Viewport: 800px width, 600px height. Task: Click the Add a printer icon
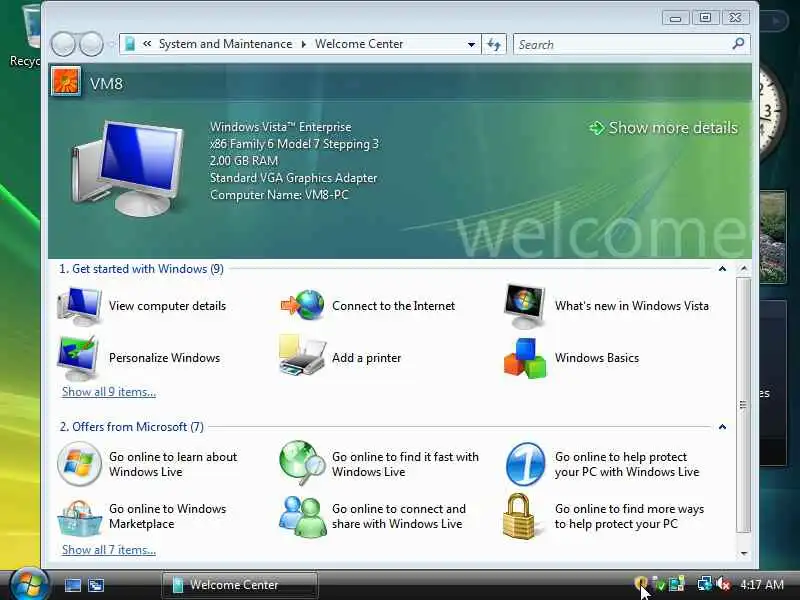tap(302, 356)
